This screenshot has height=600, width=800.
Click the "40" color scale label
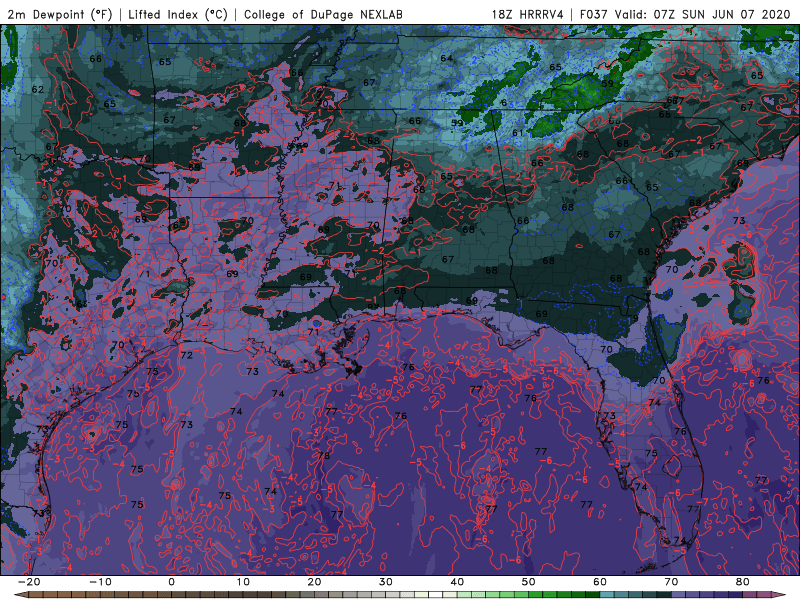click(457, 582)
